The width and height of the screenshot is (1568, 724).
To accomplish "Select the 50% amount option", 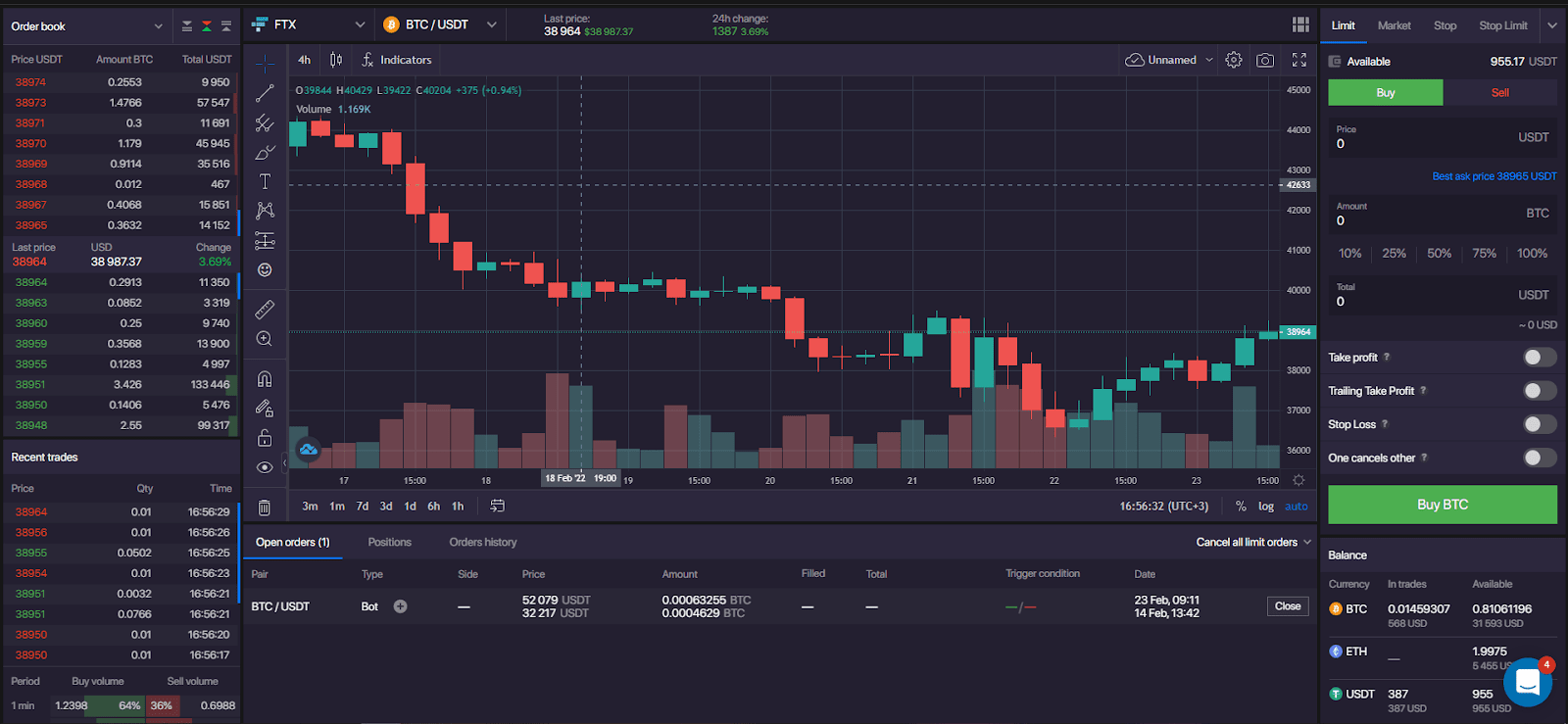I will click(1439, 253).
